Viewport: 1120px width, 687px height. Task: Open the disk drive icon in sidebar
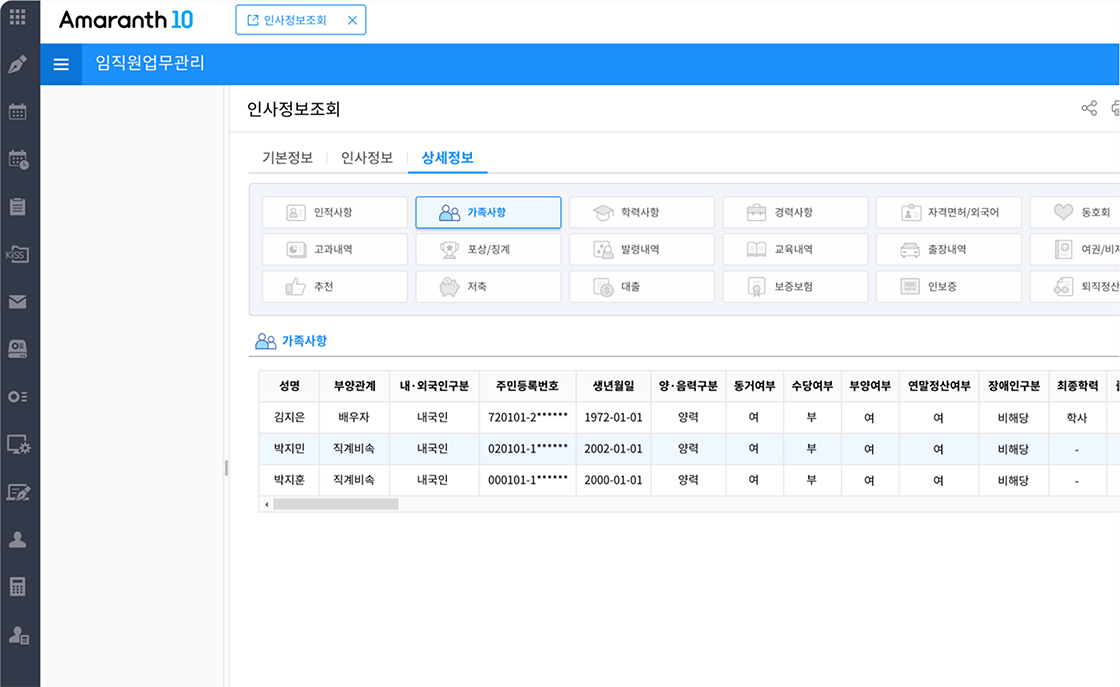pyautogui.click(x=18, y=348)
